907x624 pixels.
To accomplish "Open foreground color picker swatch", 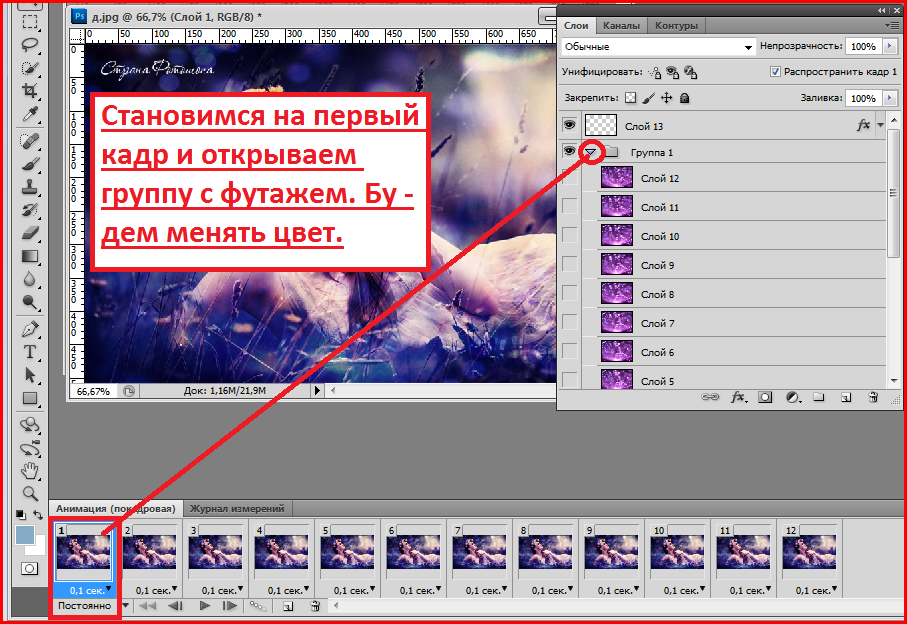I will 25,535.
